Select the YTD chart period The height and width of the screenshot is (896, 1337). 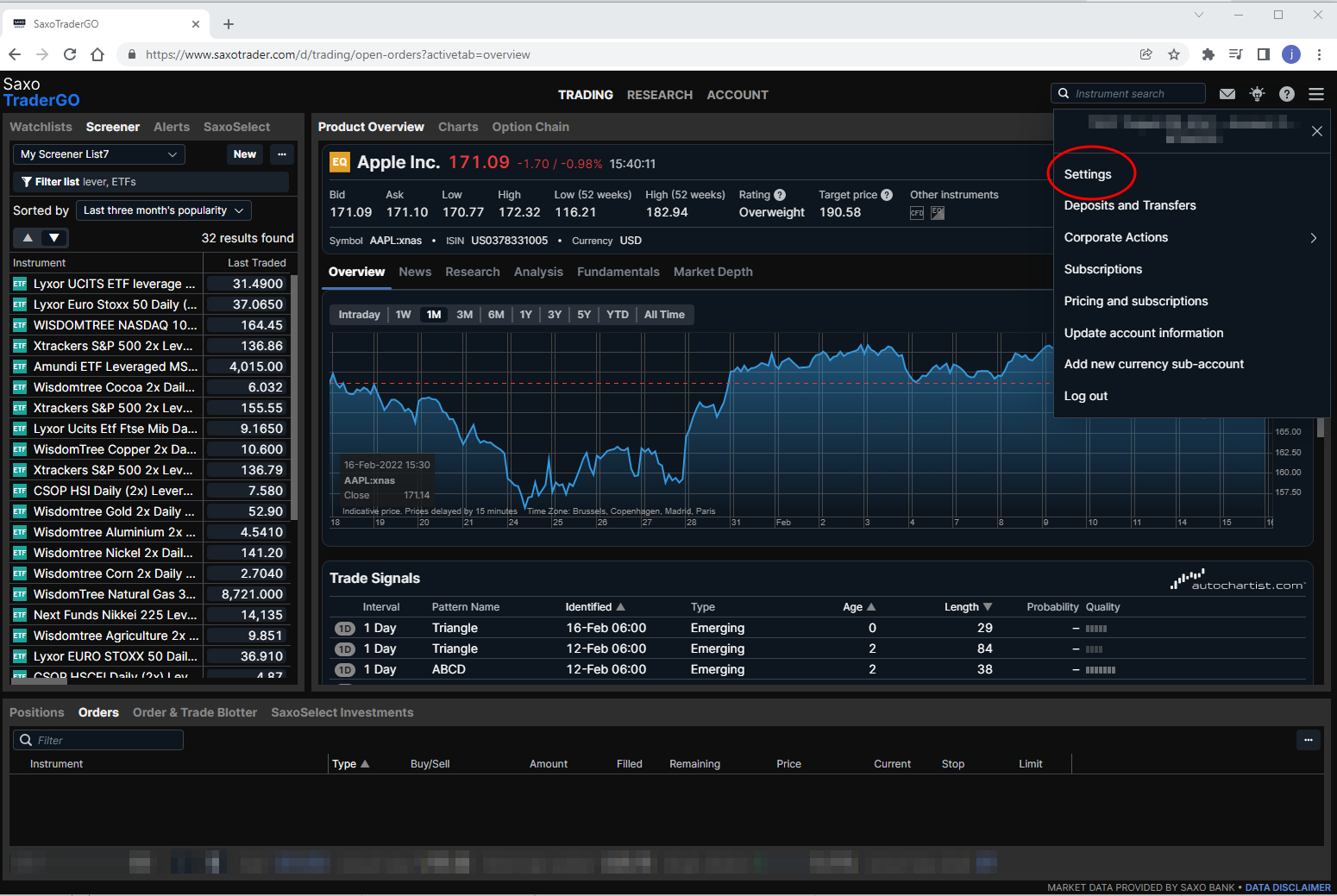point(618,315)
